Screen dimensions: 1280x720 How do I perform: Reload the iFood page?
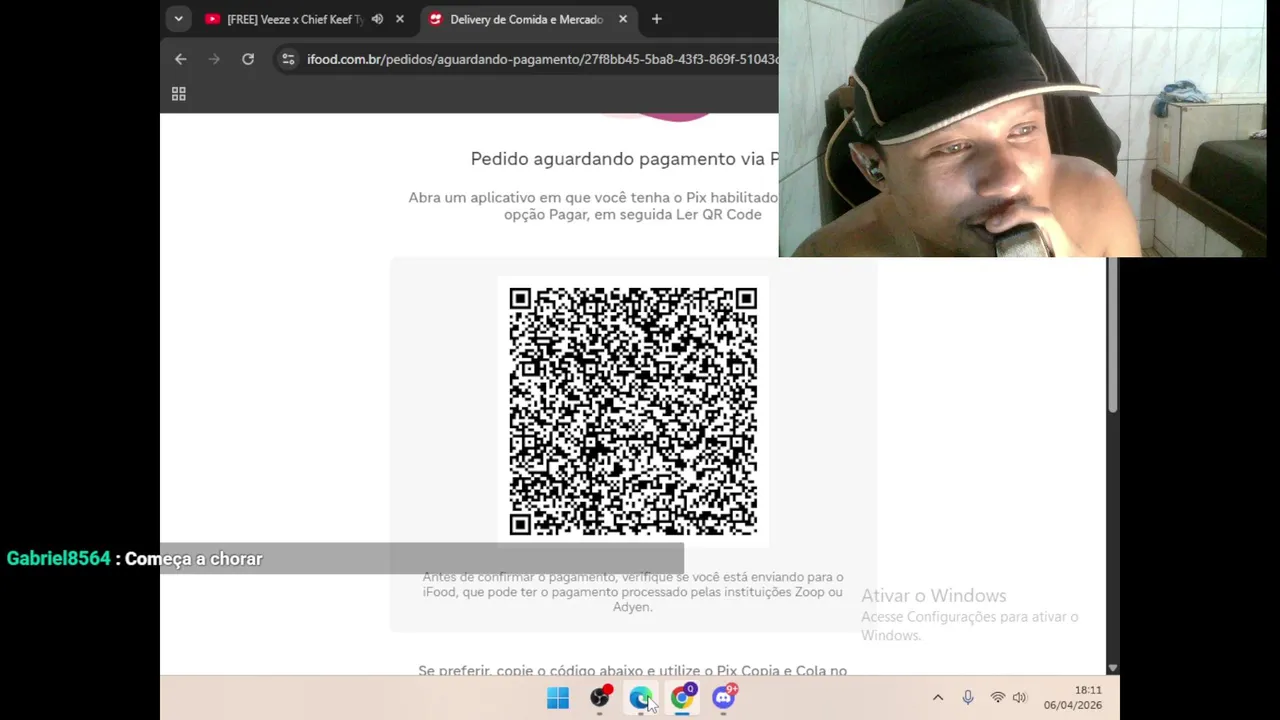coord(248,59)
